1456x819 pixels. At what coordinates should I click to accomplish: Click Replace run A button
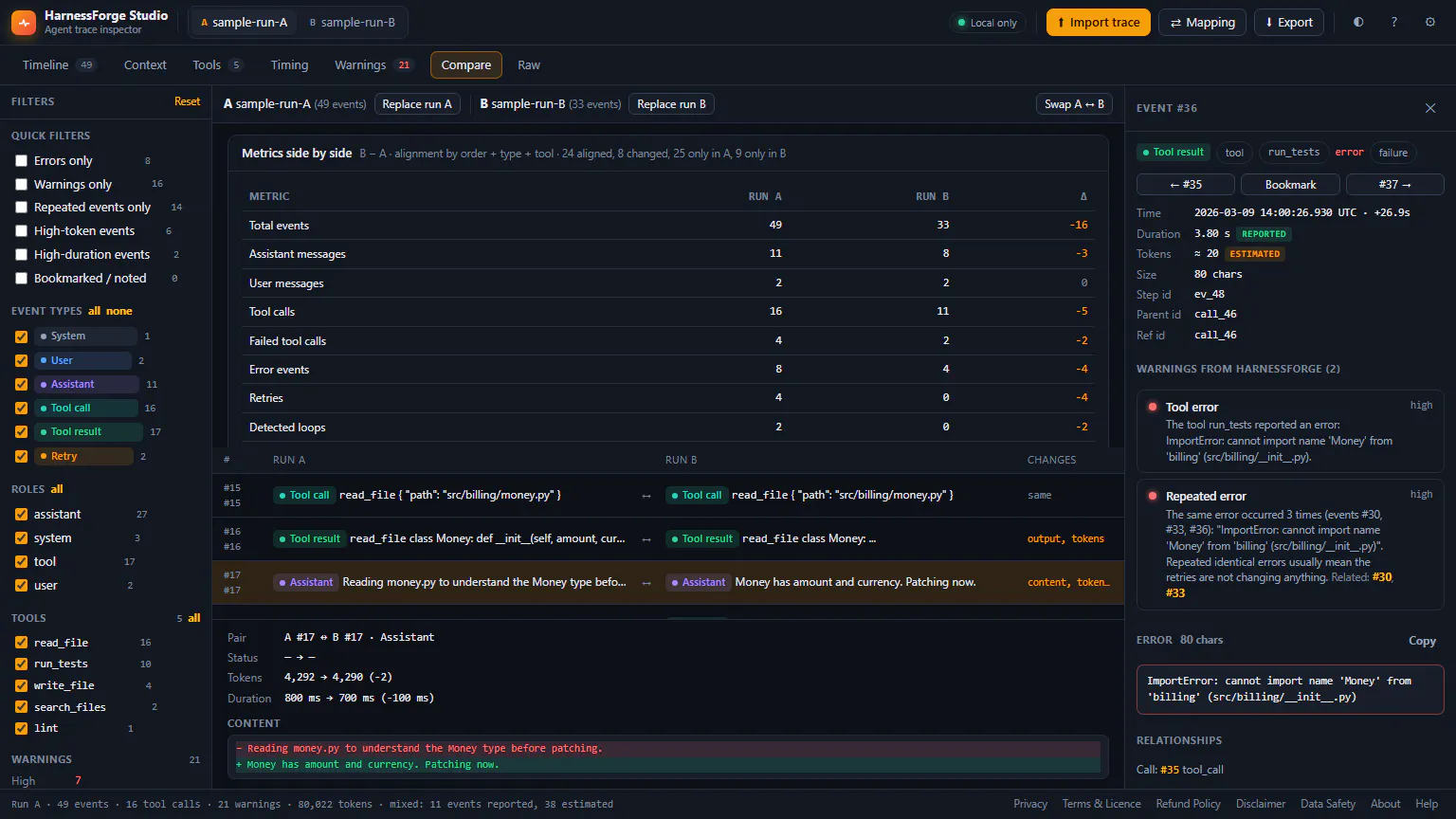coord(417,104)
